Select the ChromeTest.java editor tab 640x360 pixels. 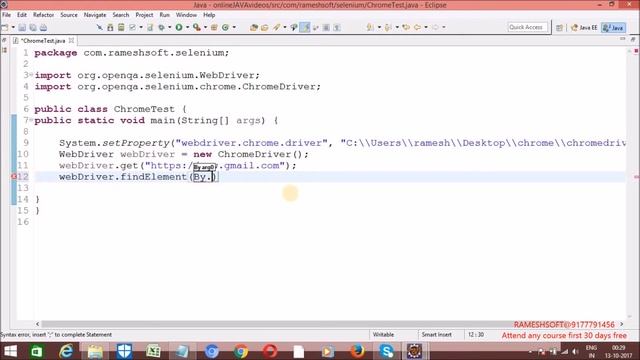click(42, 41)
